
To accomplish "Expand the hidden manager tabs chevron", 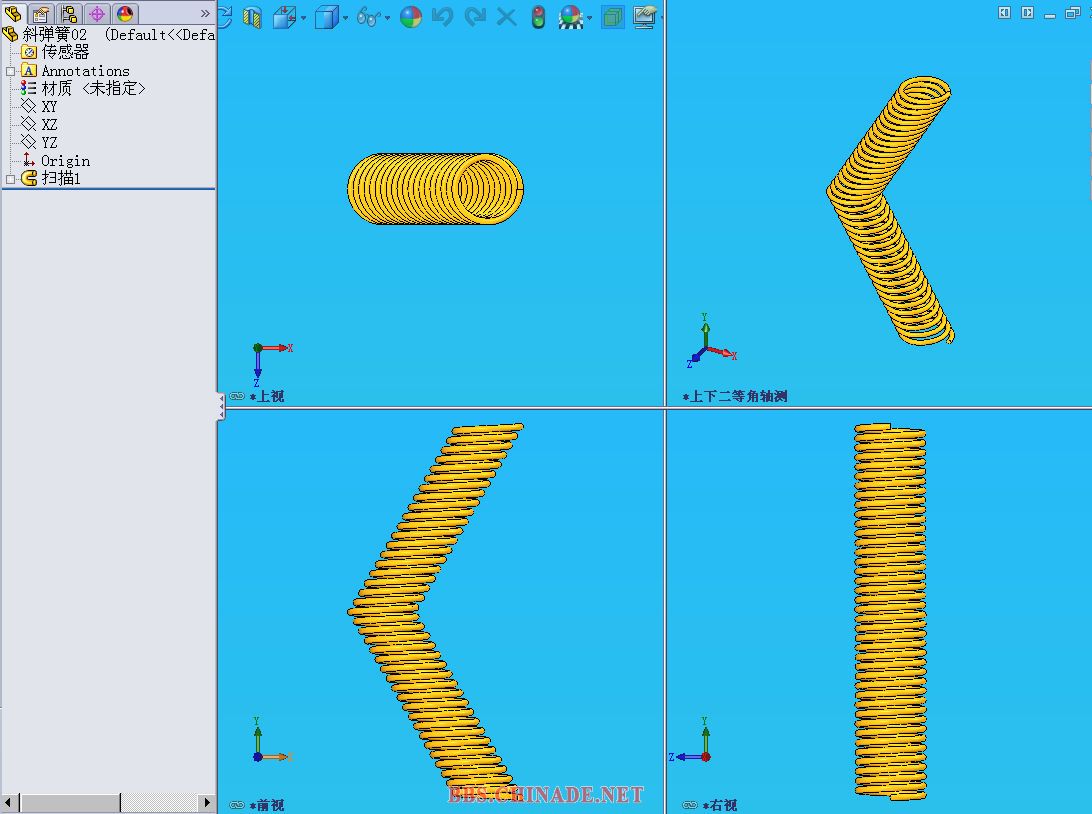I will coord(205,14).
